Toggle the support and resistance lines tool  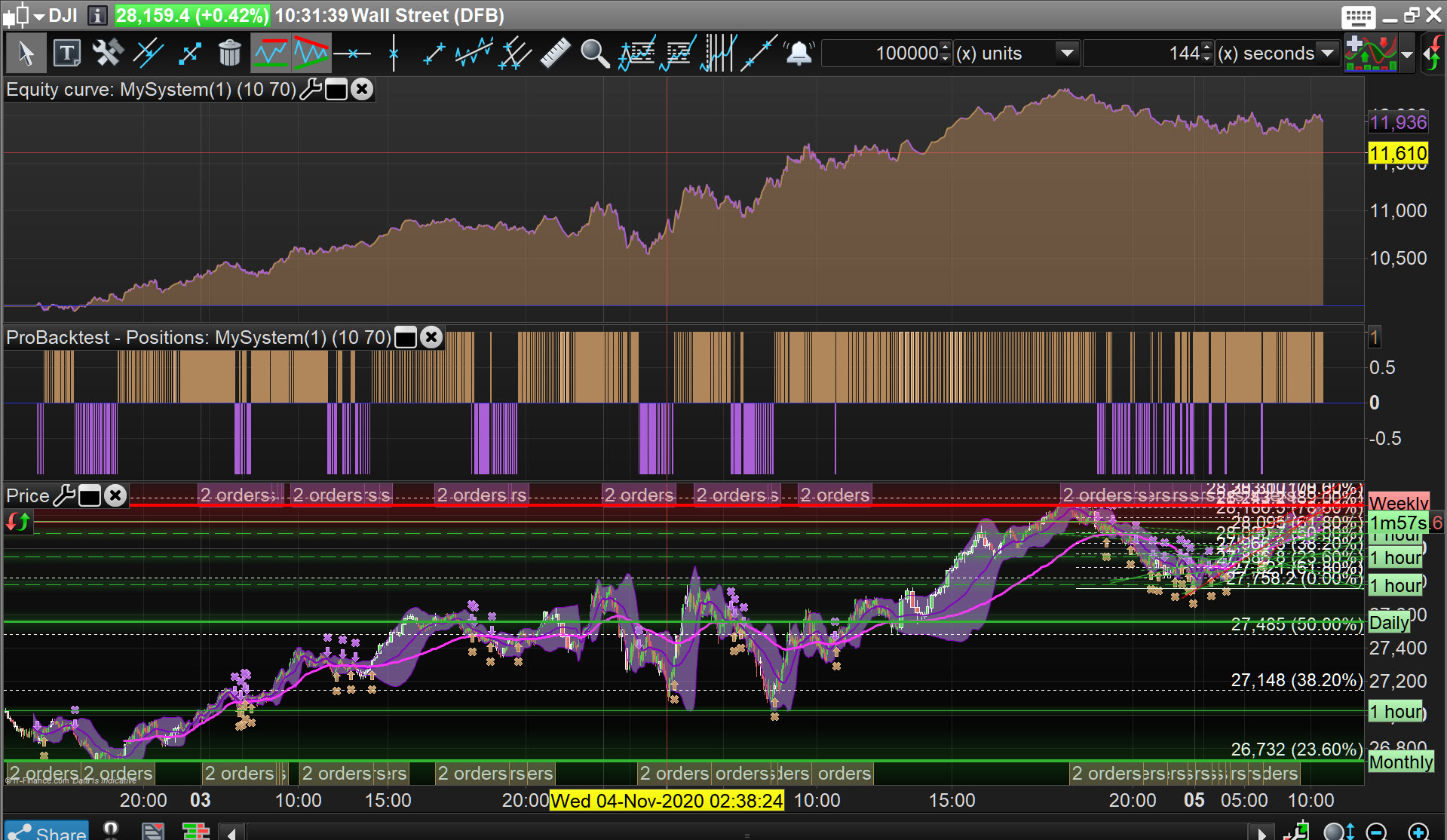270,54
